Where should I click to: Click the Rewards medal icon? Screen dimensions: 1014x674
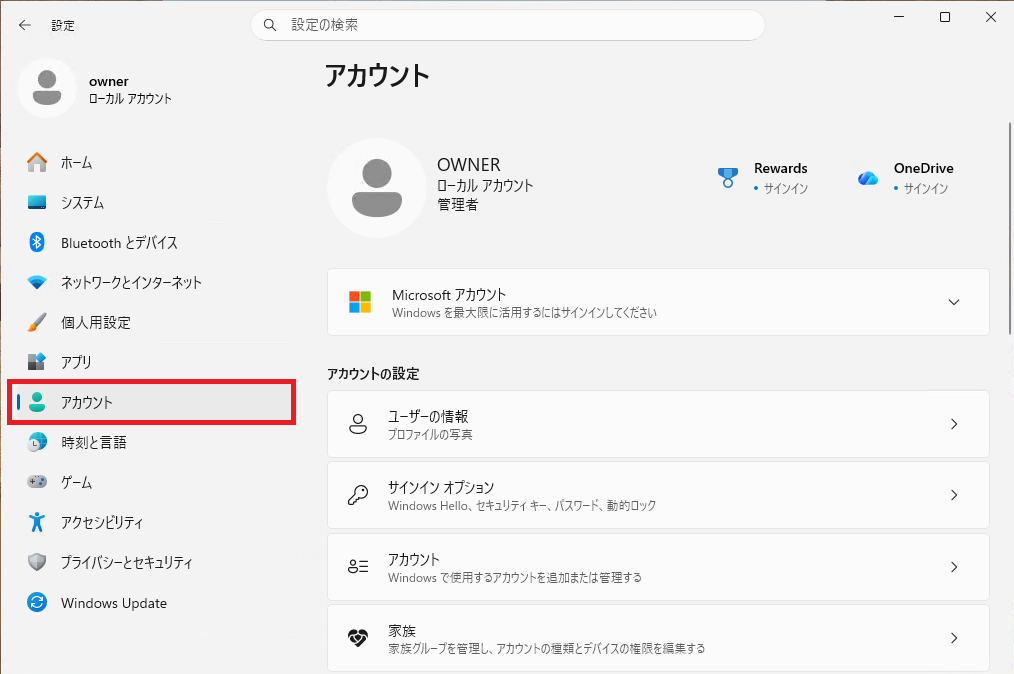coord(728,177)
